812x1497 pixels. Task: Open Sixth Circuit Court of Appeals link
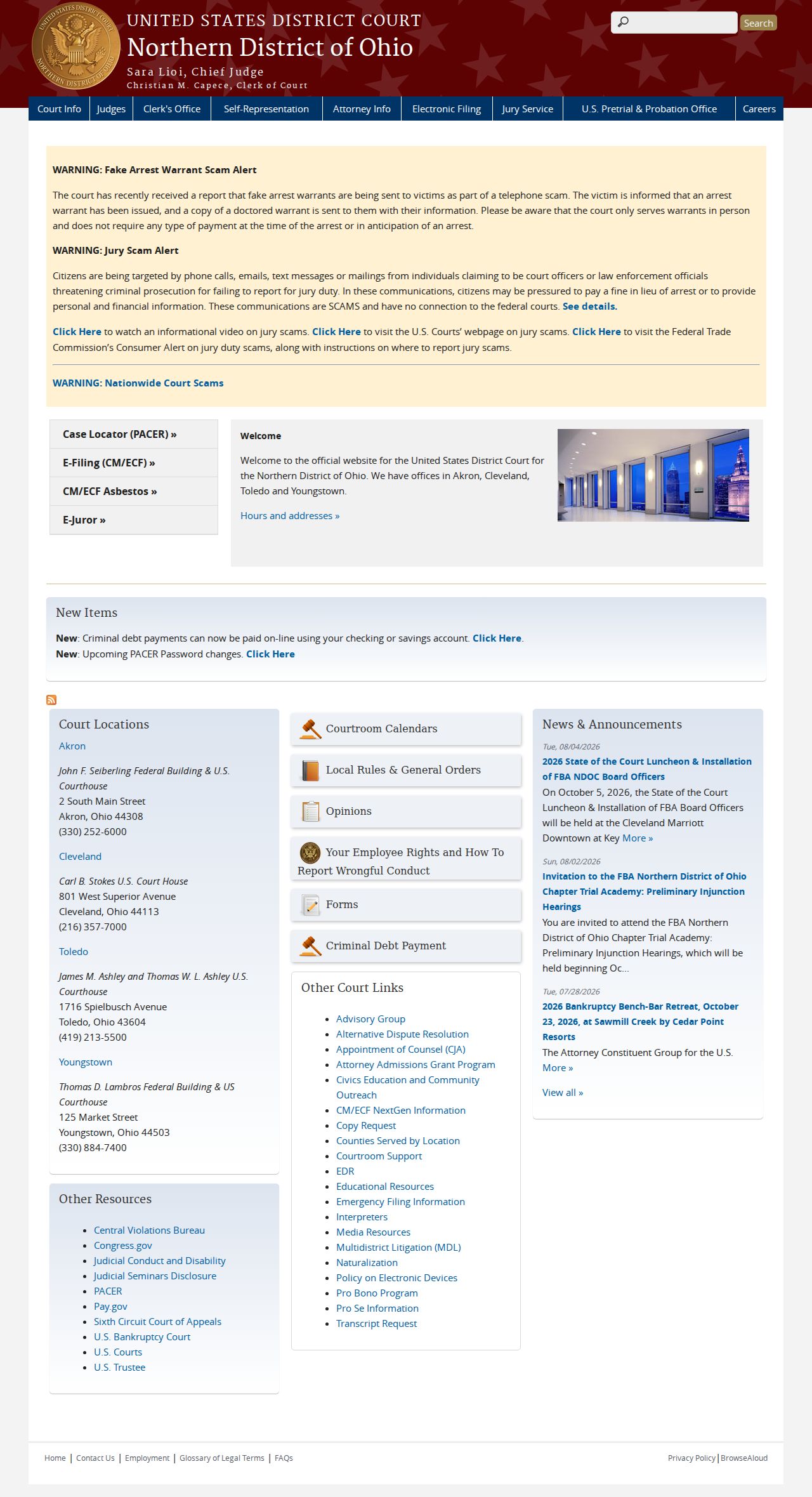click(158, 1322)
